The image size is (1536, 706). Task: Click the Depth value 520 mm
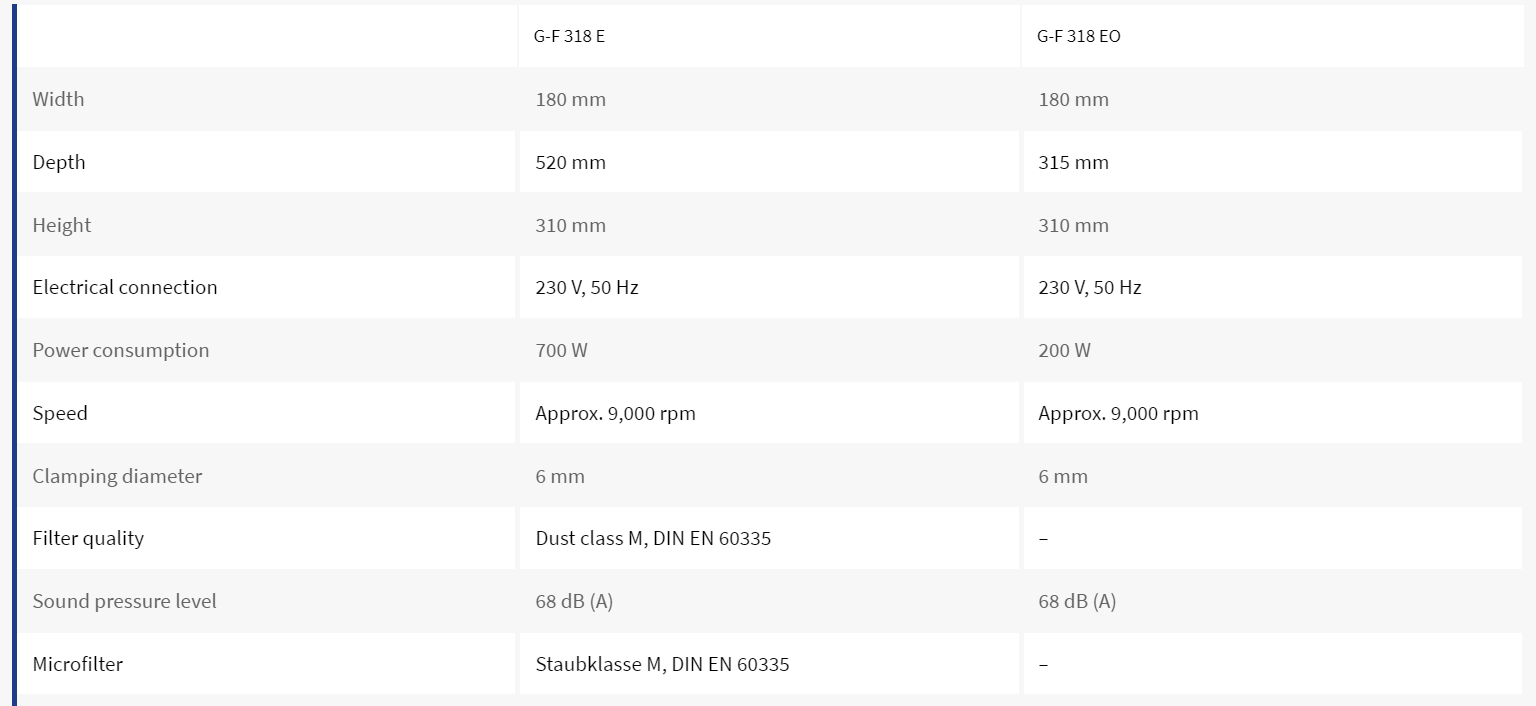570,162
